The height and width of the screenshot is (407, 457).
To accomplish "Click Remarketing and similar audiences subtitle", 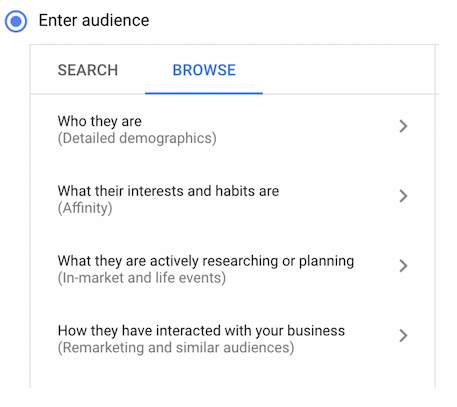I will (176, 348).
